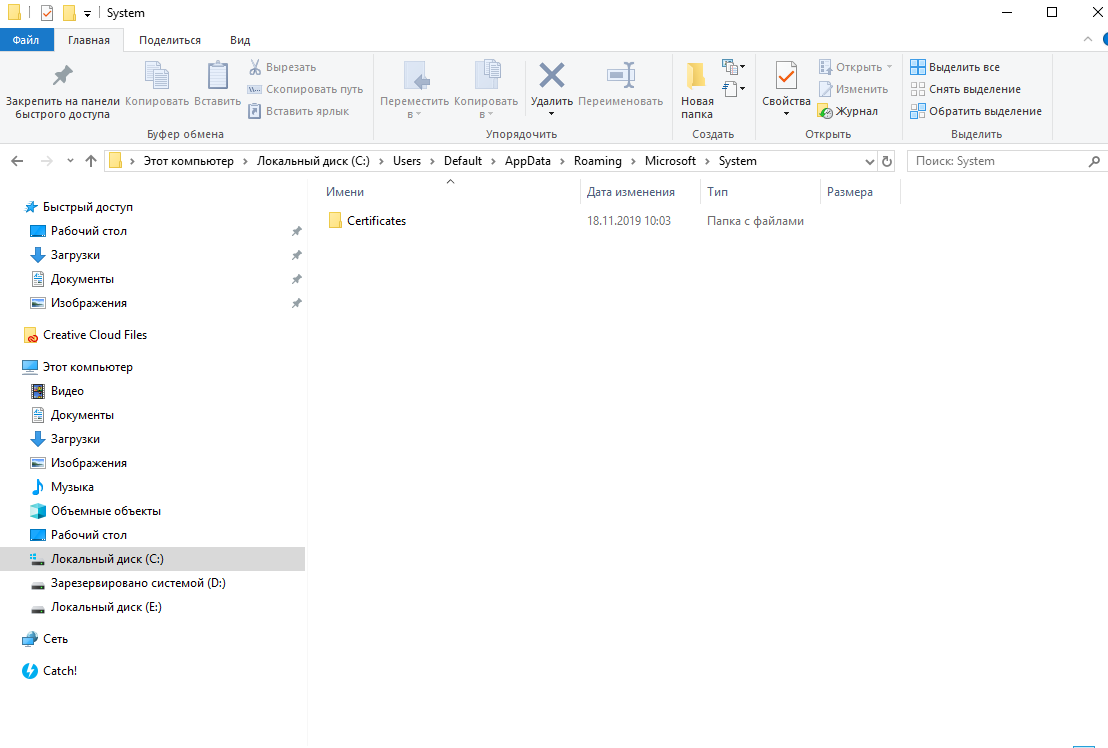The width and height of the screenshot is (1108, 748).
Task: Collapse the ribbon with the top-right chevron
Action: [x=1089, y=39]
